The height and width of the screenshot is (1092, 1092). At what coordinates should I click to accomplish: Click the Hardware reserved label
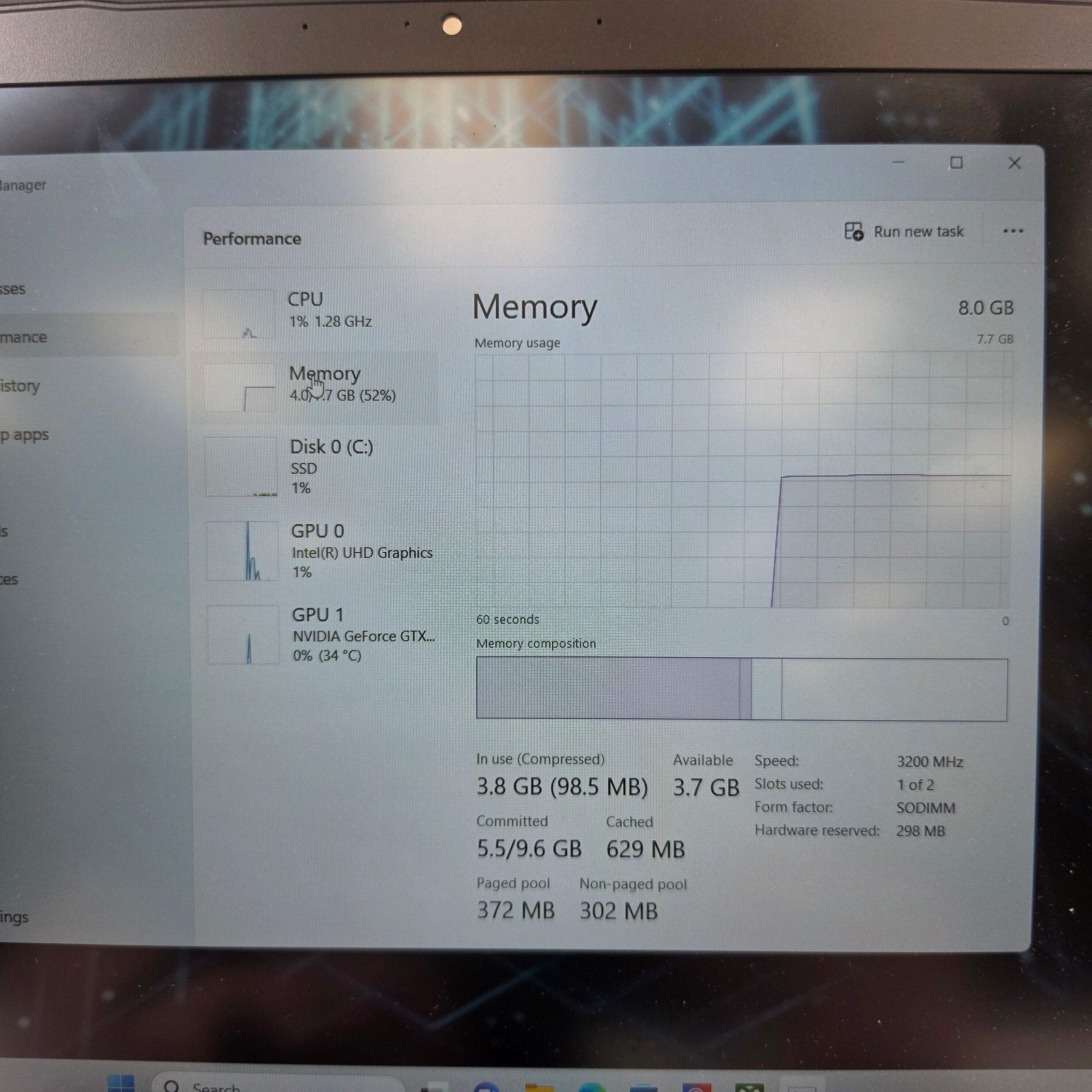817,831
